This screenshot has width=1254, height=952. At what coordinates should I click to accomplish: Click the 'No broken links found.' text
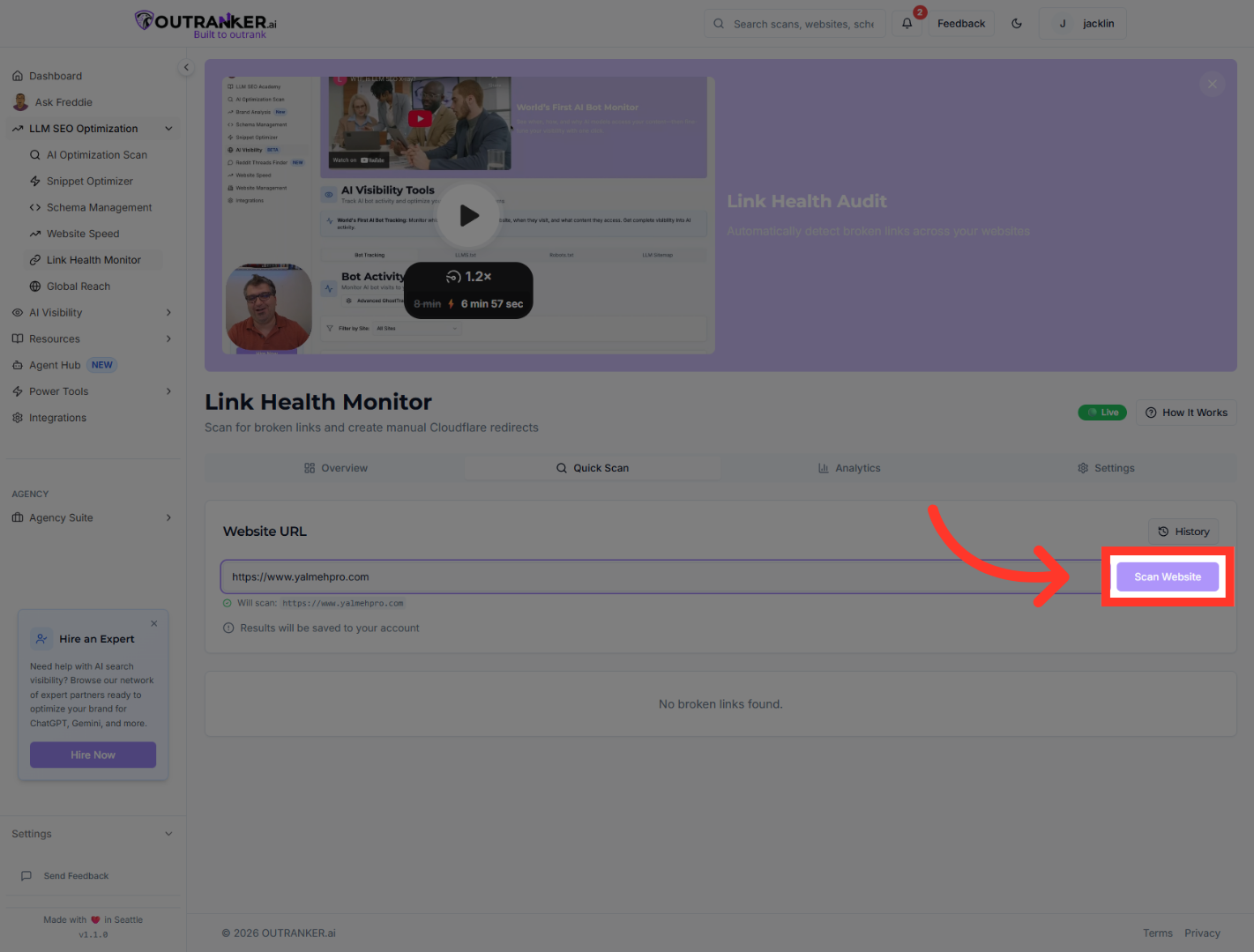point(720,704)
